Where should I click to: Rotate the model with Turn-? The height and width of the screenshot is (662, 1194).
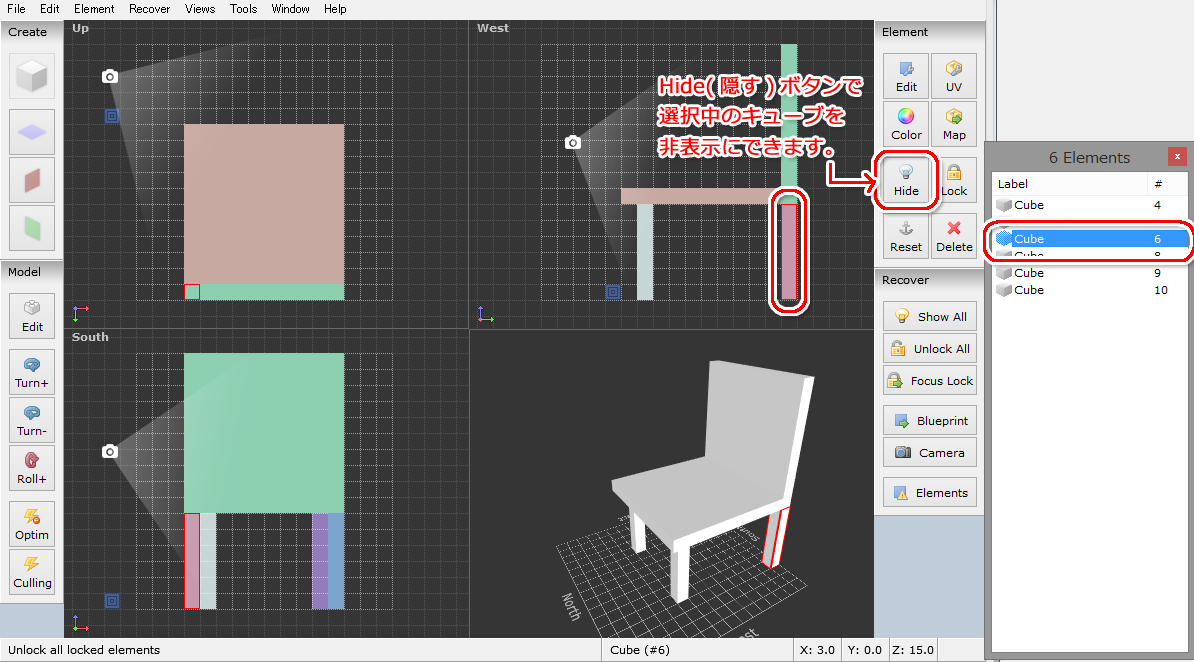pos(32,420)
